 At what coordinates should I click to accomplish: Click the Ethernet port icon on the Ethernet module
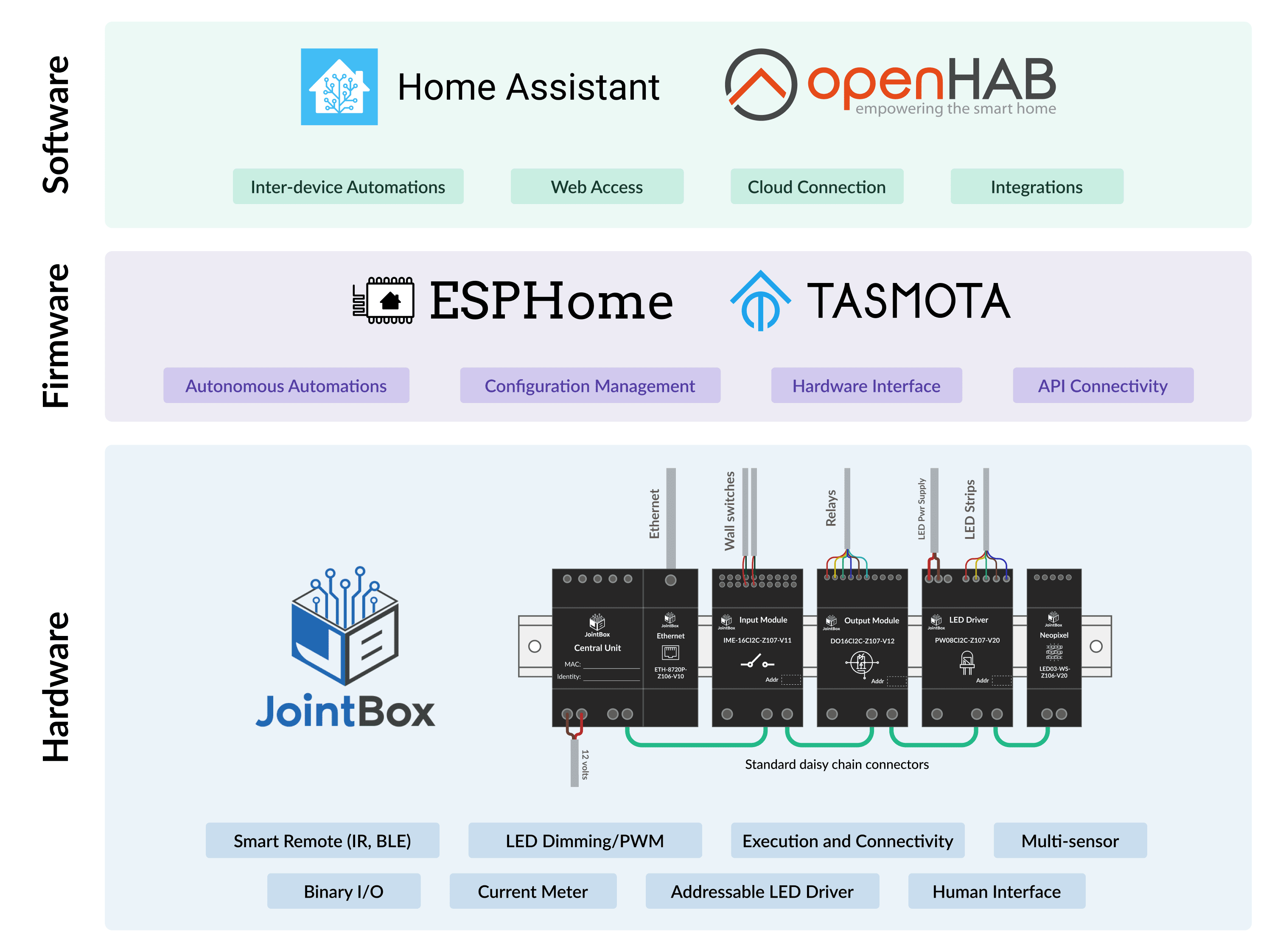coord(670,653)
